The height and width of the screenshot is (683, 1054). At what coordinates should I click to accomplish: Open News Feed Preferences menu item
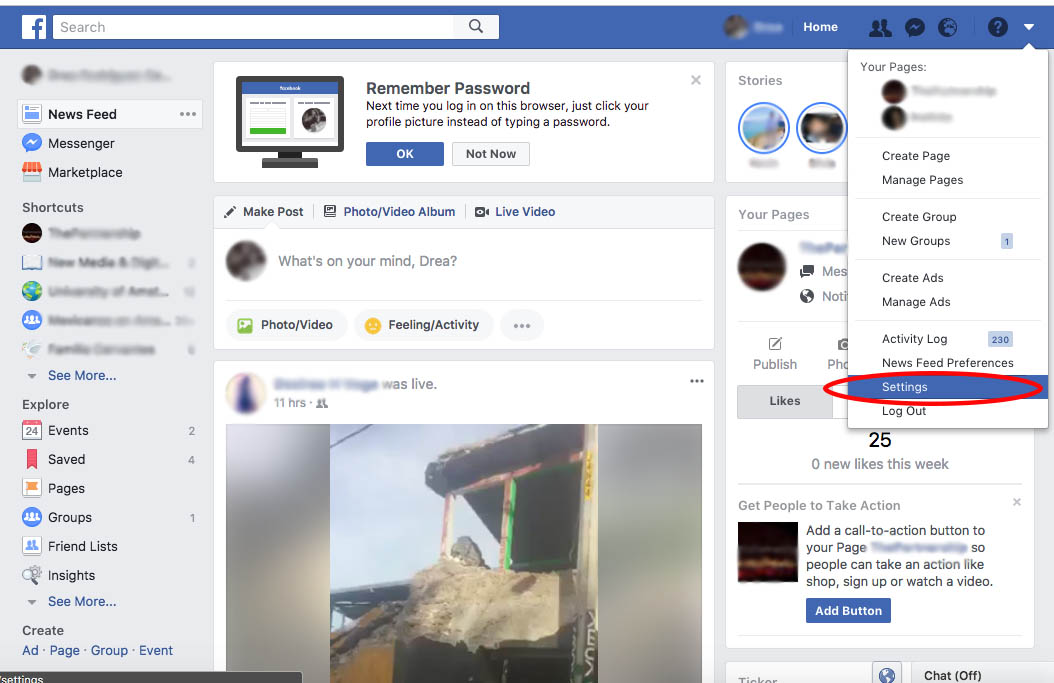tap(947, 363)
